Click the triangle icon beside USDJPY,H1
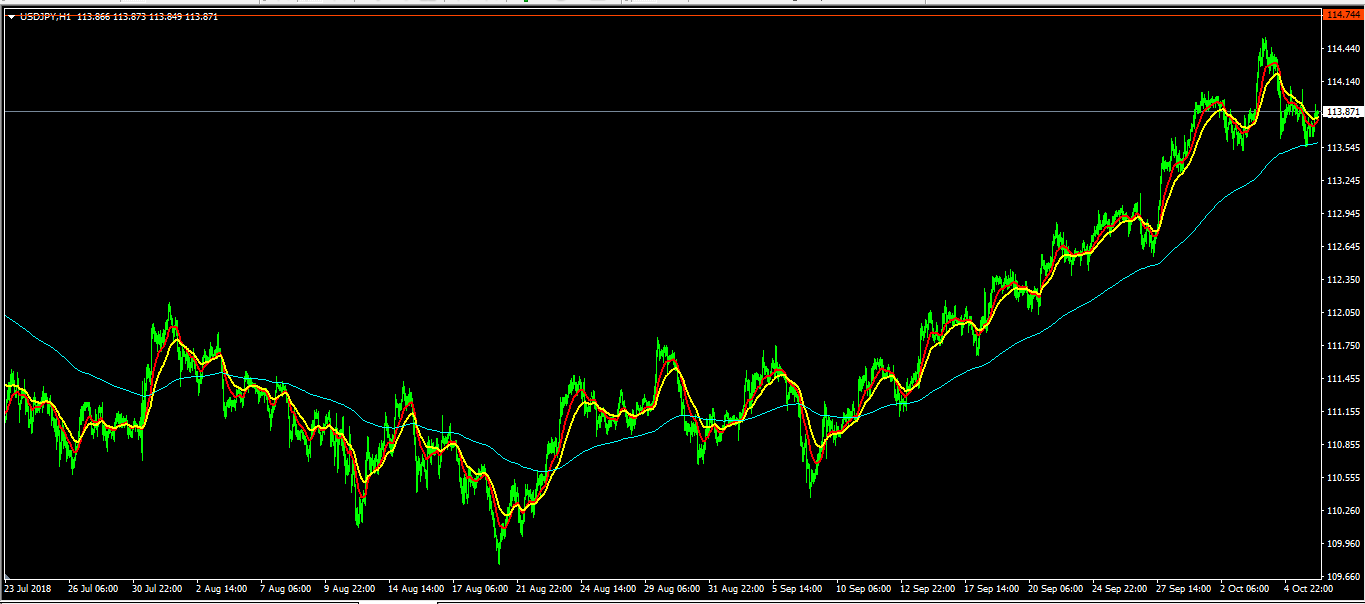Image resolution: width=1365 pixels, height=604 pixels. [x=11, y=17]
